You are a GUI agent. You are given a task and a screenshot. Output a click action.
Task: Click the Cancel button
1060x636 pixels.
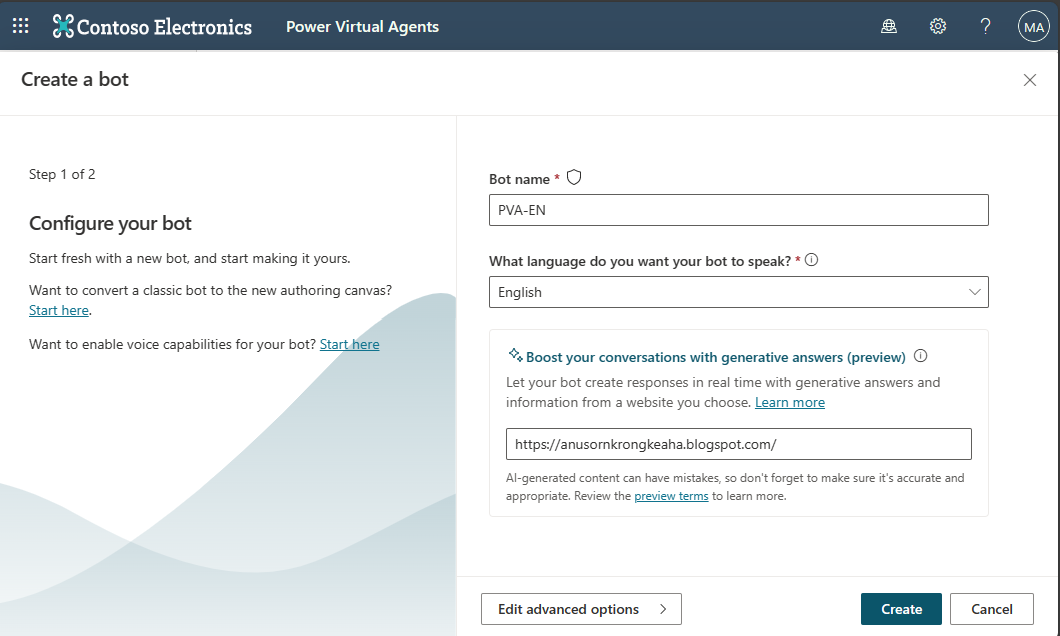click(992, 609)
